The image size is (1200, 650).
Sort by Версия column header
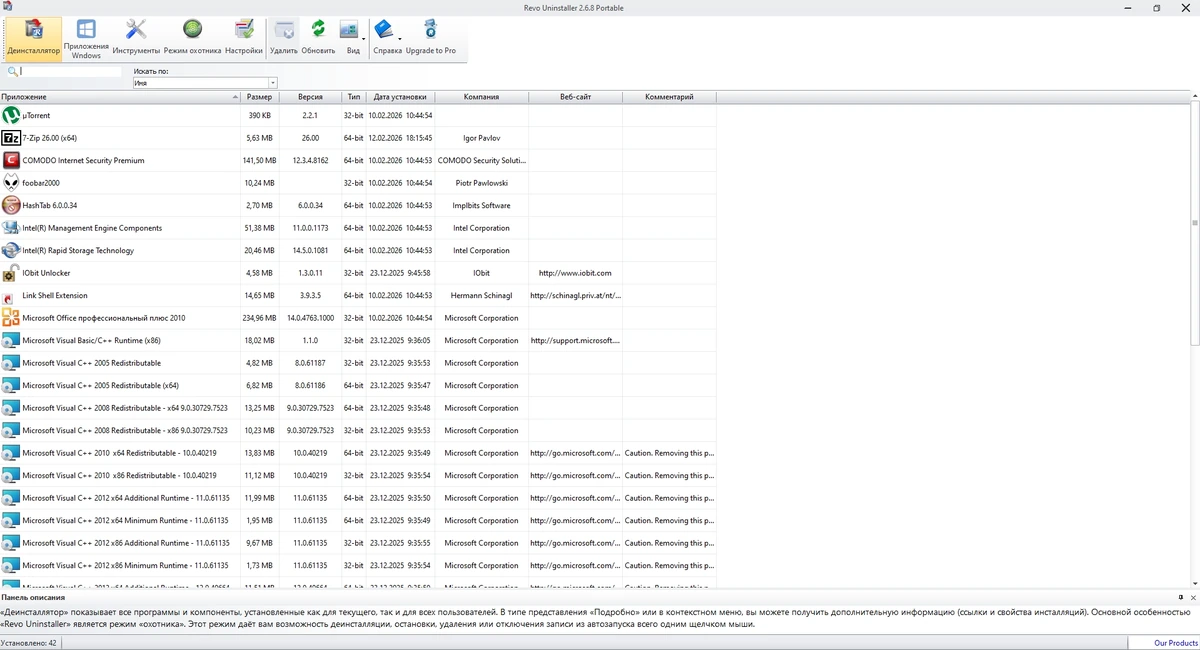pyautogui.click(x=310, y=97)
